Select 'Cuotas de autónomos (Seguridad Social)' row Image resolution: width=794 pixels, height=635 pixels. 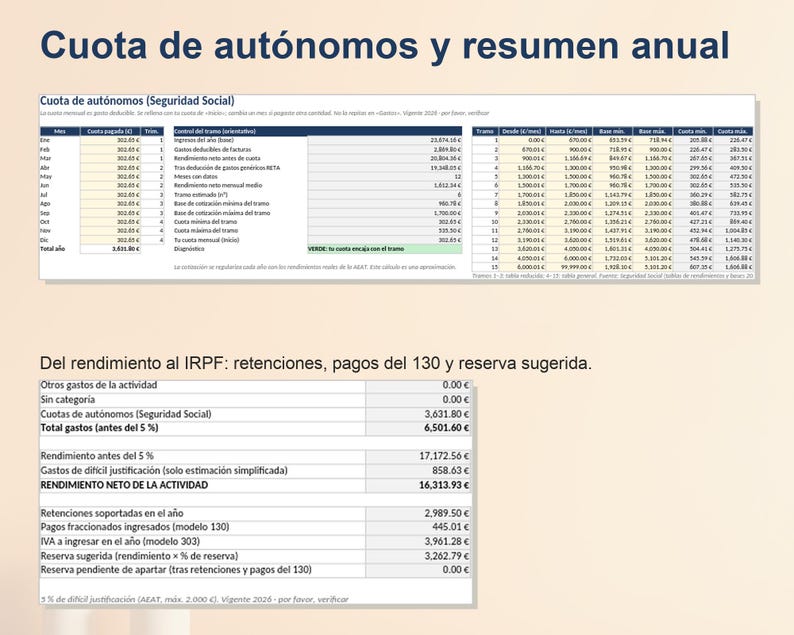pyautogui.click(x=255, y=414)
